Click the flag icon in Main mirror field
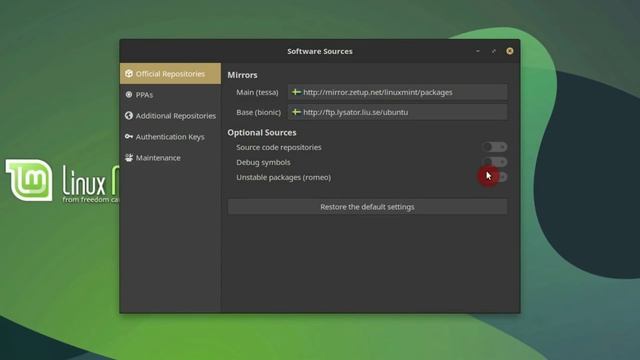This screenshot has height=360, width=640. 296,92
